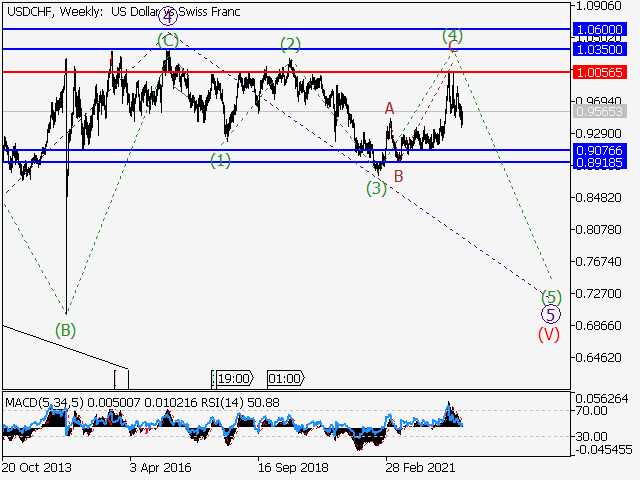The height and width of the screenshot is (480, 640).
Task: Click the green (C) wave label
Action: point(168,40)
